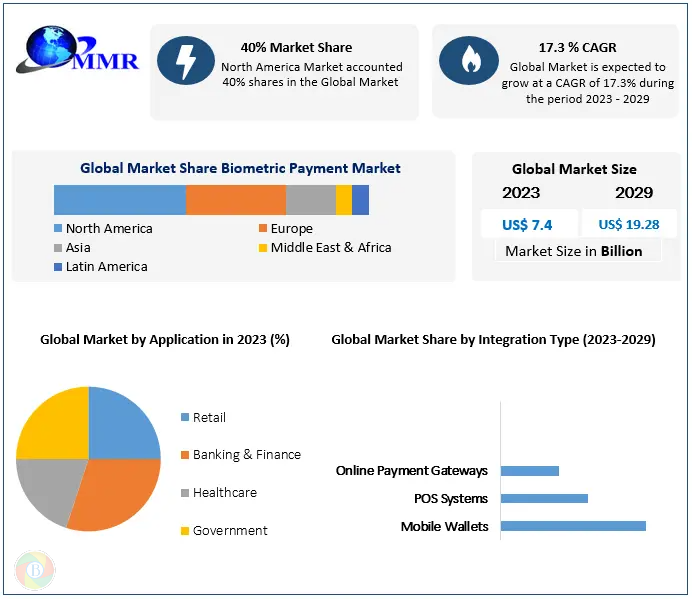Viewport: 692px width, 599px height.
Task: Click the Government legend marker
Action: pos(184,531)
